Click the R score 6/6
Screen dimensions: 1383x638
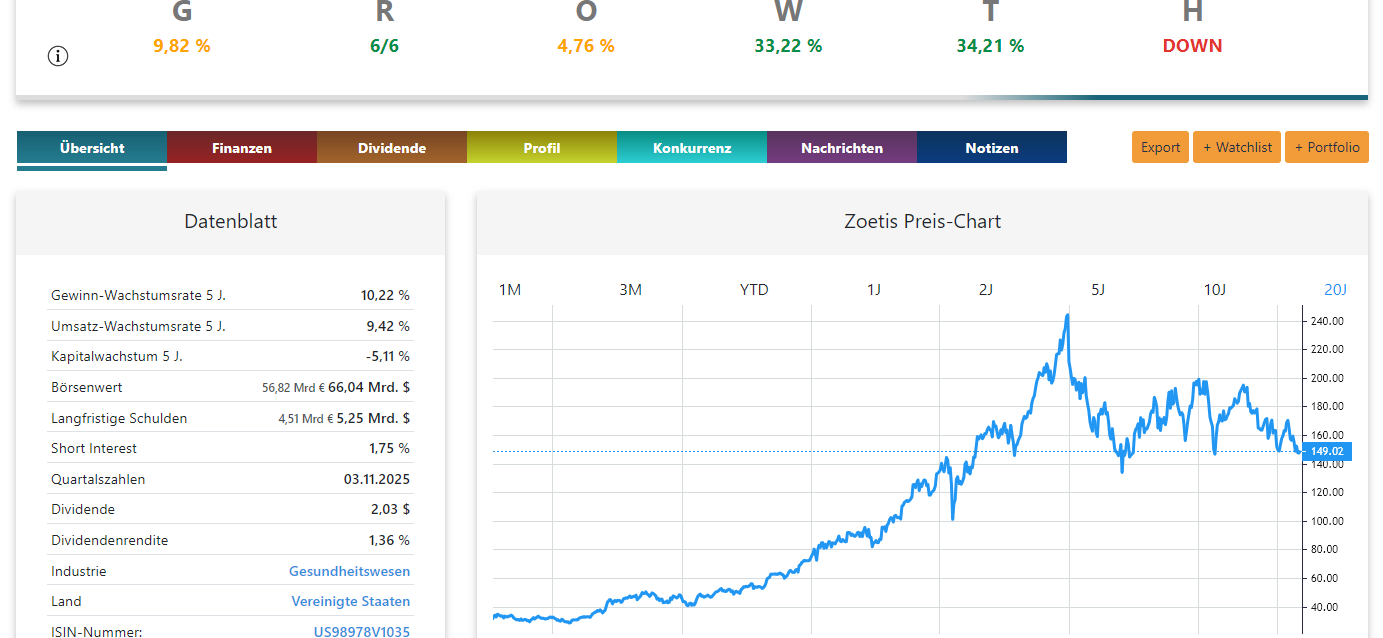coord(384,46)
